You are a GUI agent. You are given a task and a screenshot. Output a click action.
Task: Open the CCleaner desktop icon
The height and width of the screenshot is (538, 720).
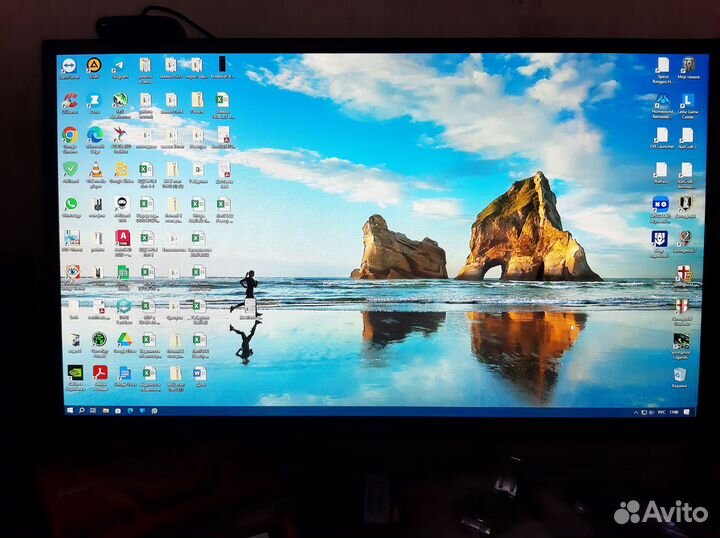pos(70,100)
